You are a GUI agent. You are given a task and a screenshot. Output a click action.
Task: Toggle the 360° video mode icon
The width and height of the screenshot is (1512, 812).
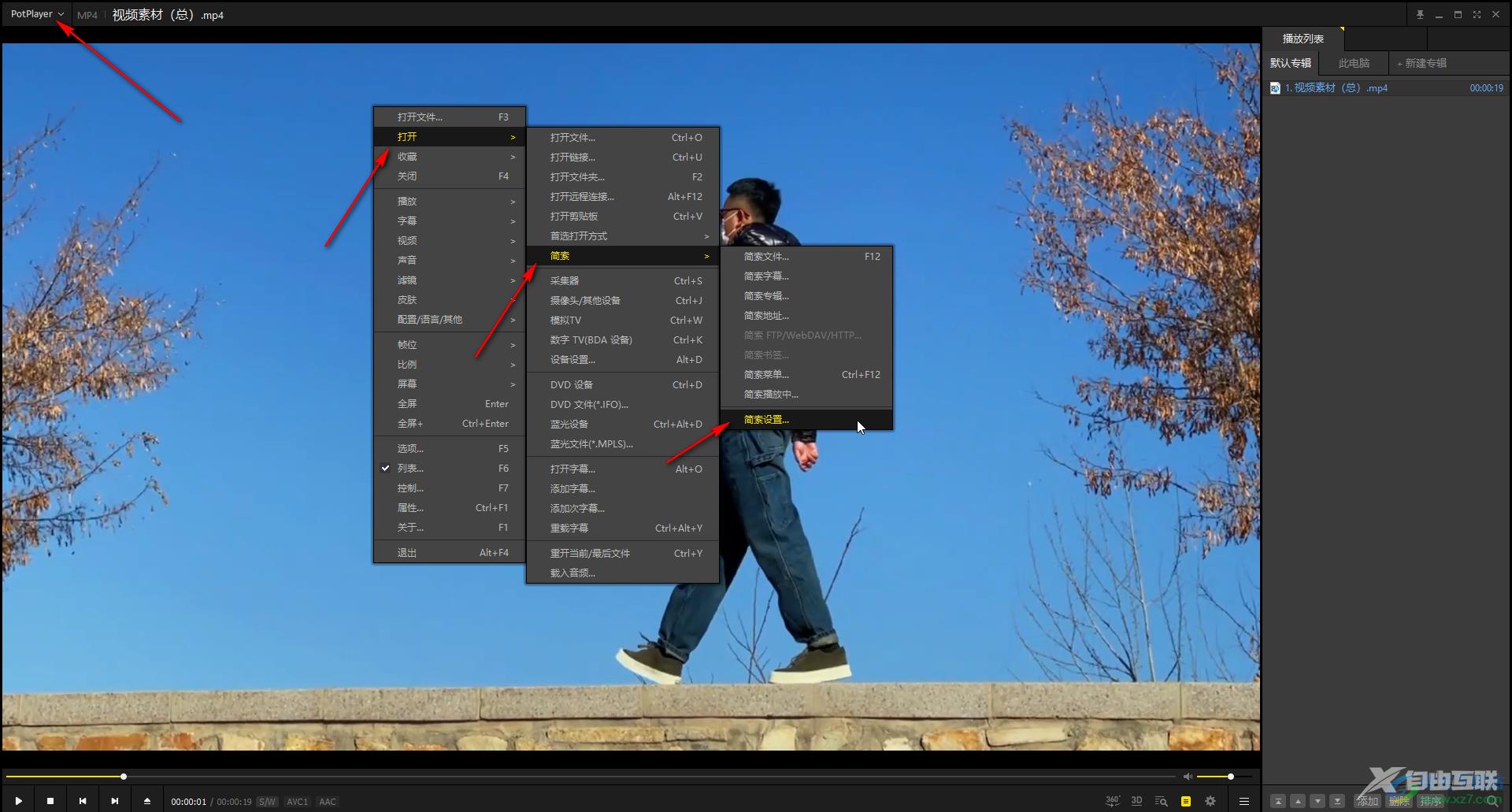pyautogui.click(x=1112, y=801)
